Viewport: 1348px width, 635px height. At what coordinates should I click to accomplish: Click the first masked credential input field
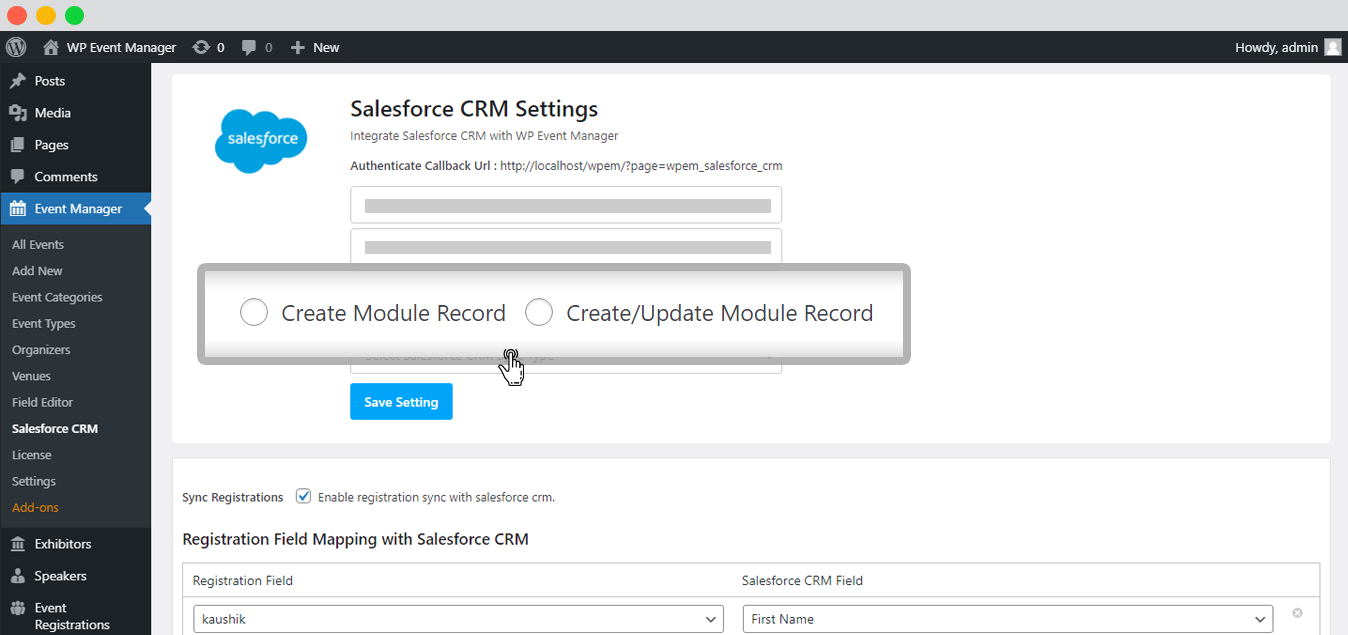click(x=566, y=205)
